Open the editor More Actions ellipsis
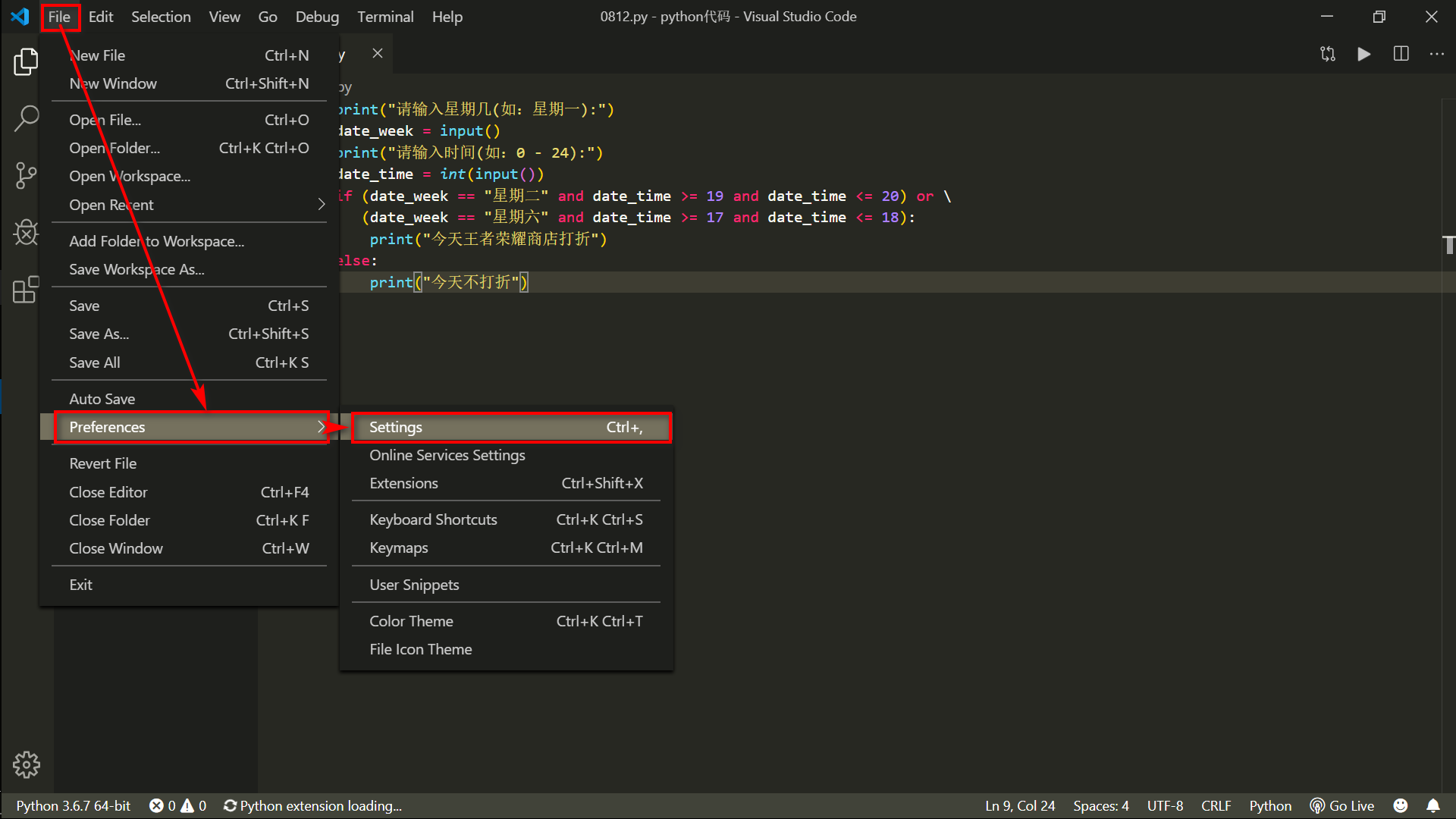Viewport: 1456px width, 819px height. pyautogui.click(x=1436, y=54)
